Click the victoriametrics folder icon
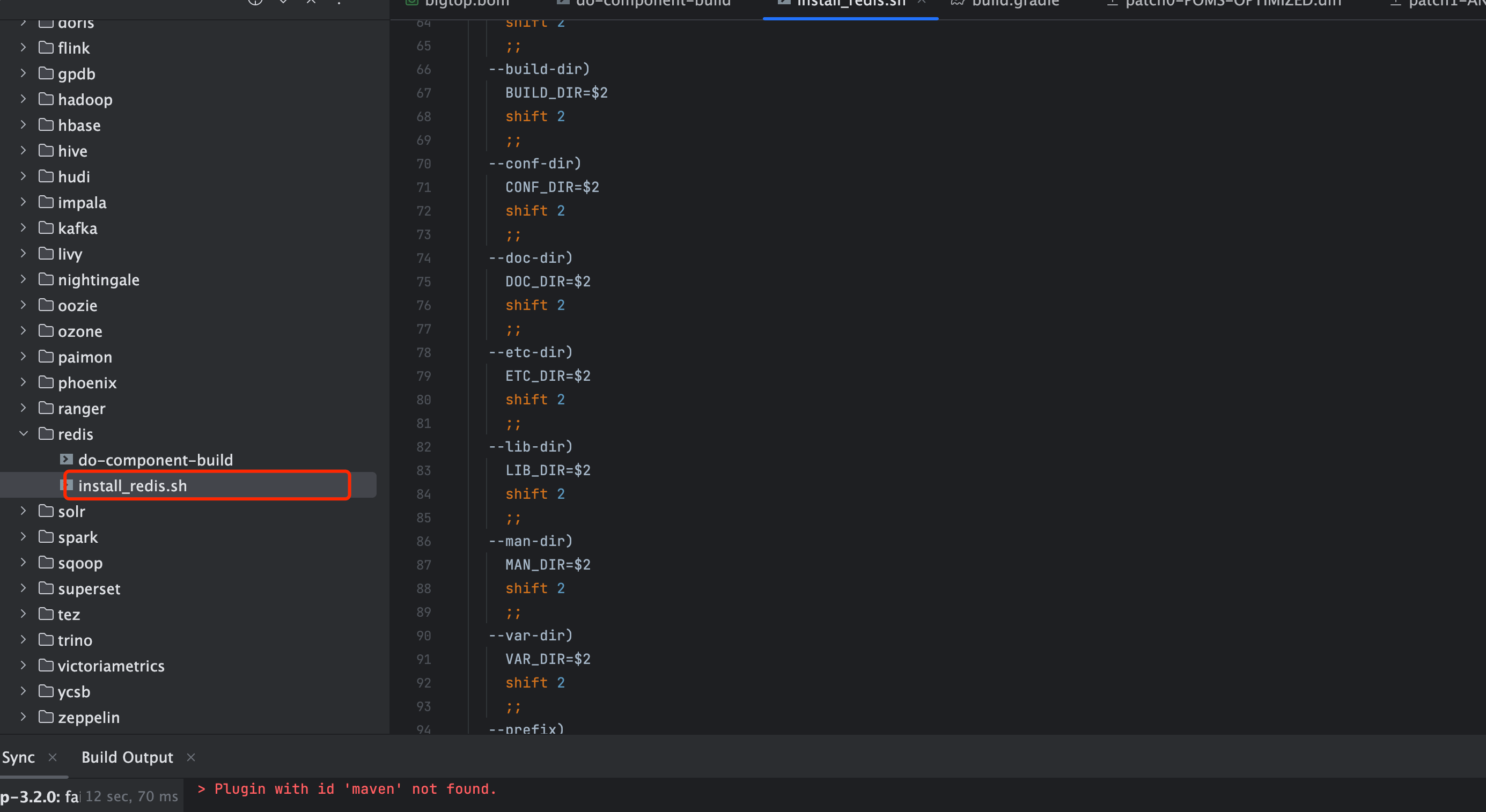Screen dimensions: 1486x812 coord(46,666)
